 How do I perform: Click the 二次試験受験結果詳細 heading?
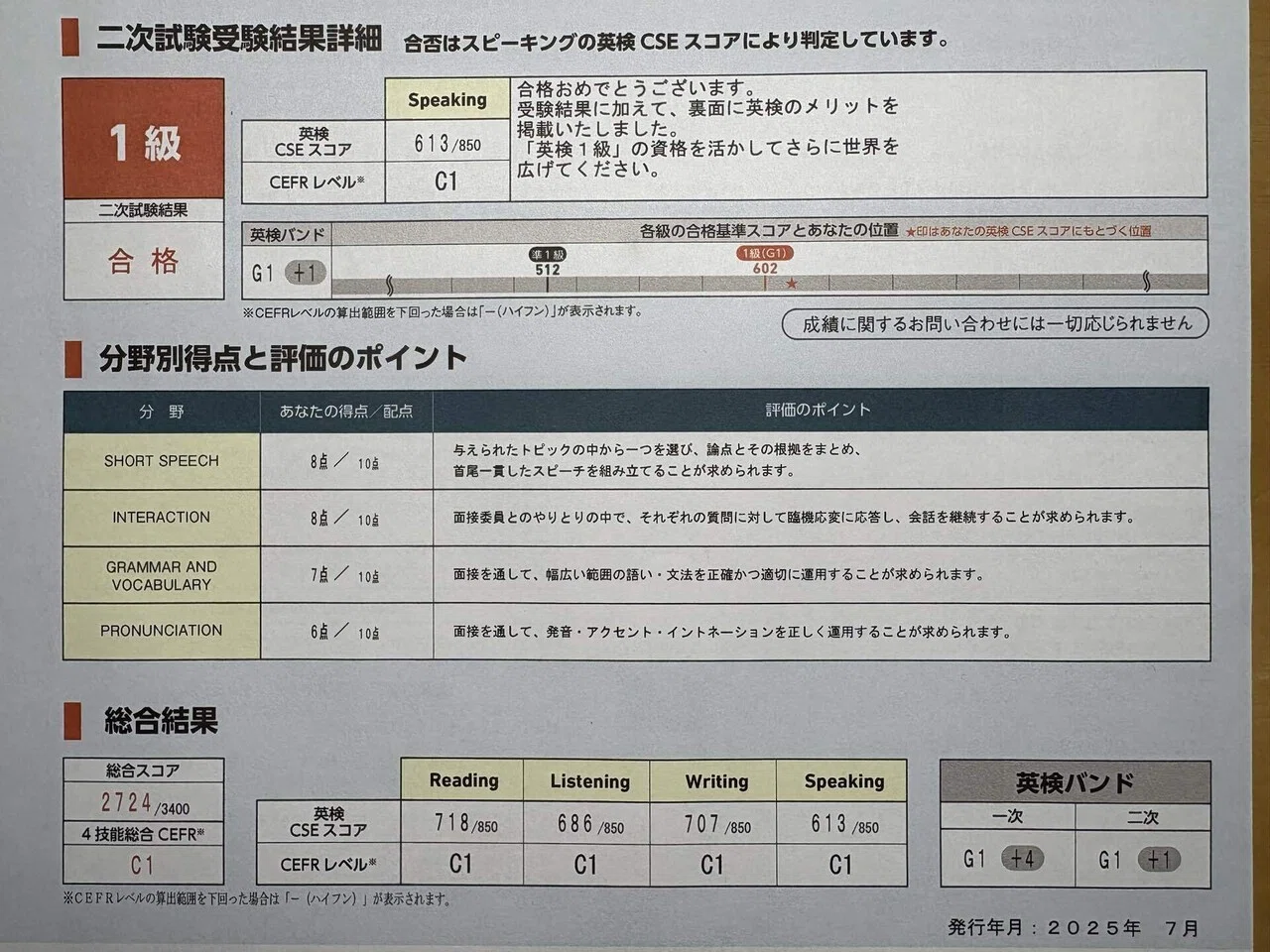[238, 38]
